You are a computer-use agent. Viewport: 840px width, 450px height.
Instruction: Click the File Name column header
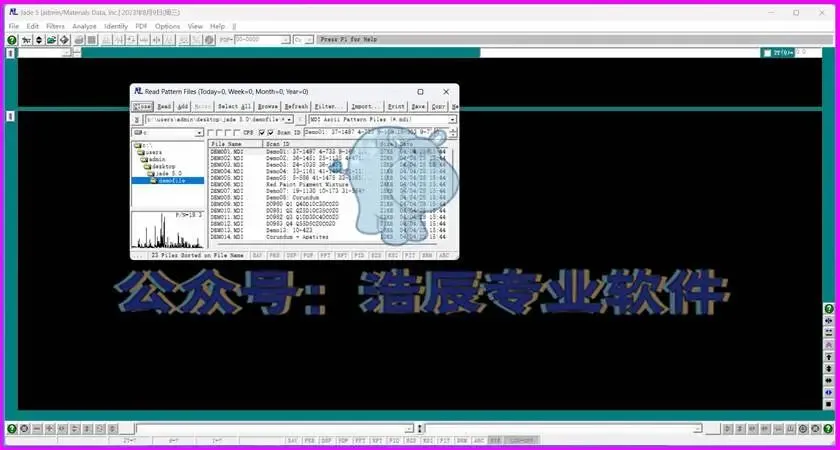click(x=236, y=144)
